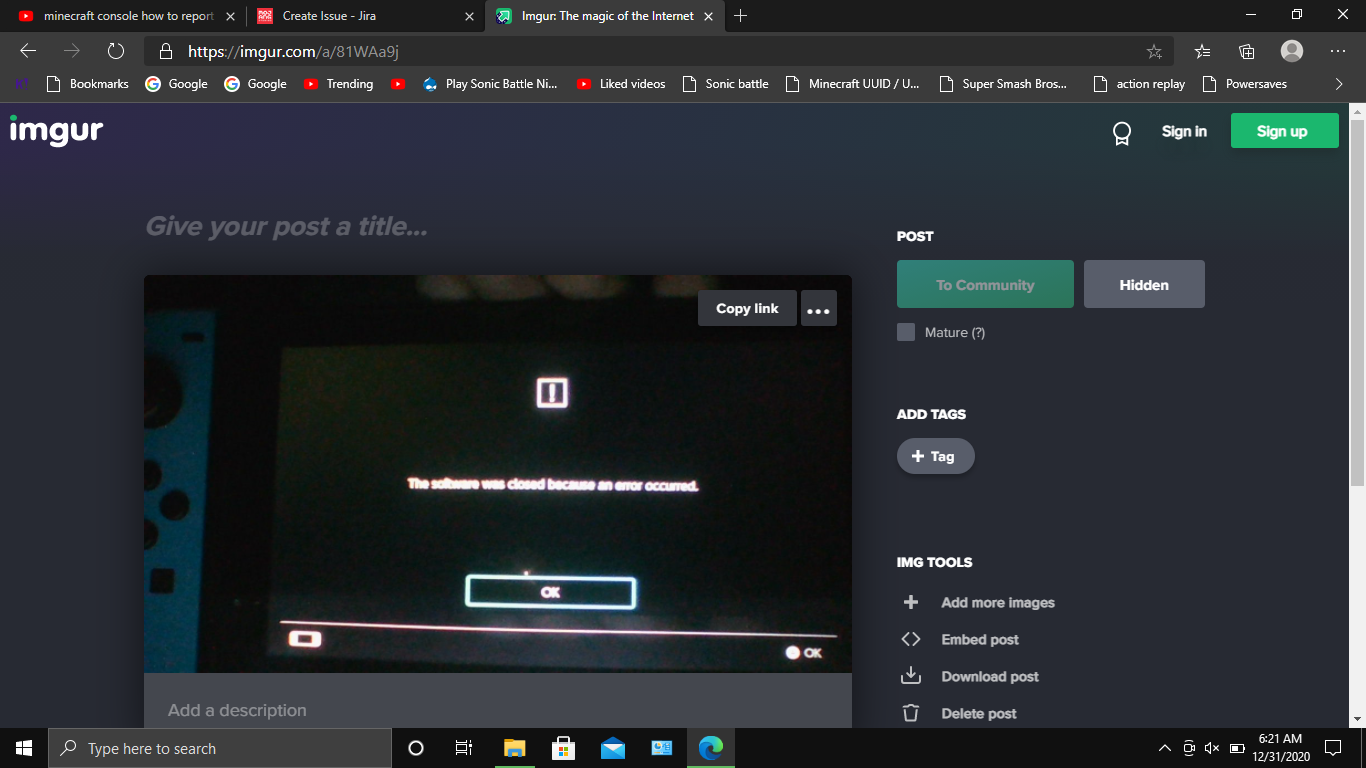Image resolution: width=1366 pixels, height=768 pixels.
Task: Close the Create Issue - Jira tab
Action: pos(469,16)
